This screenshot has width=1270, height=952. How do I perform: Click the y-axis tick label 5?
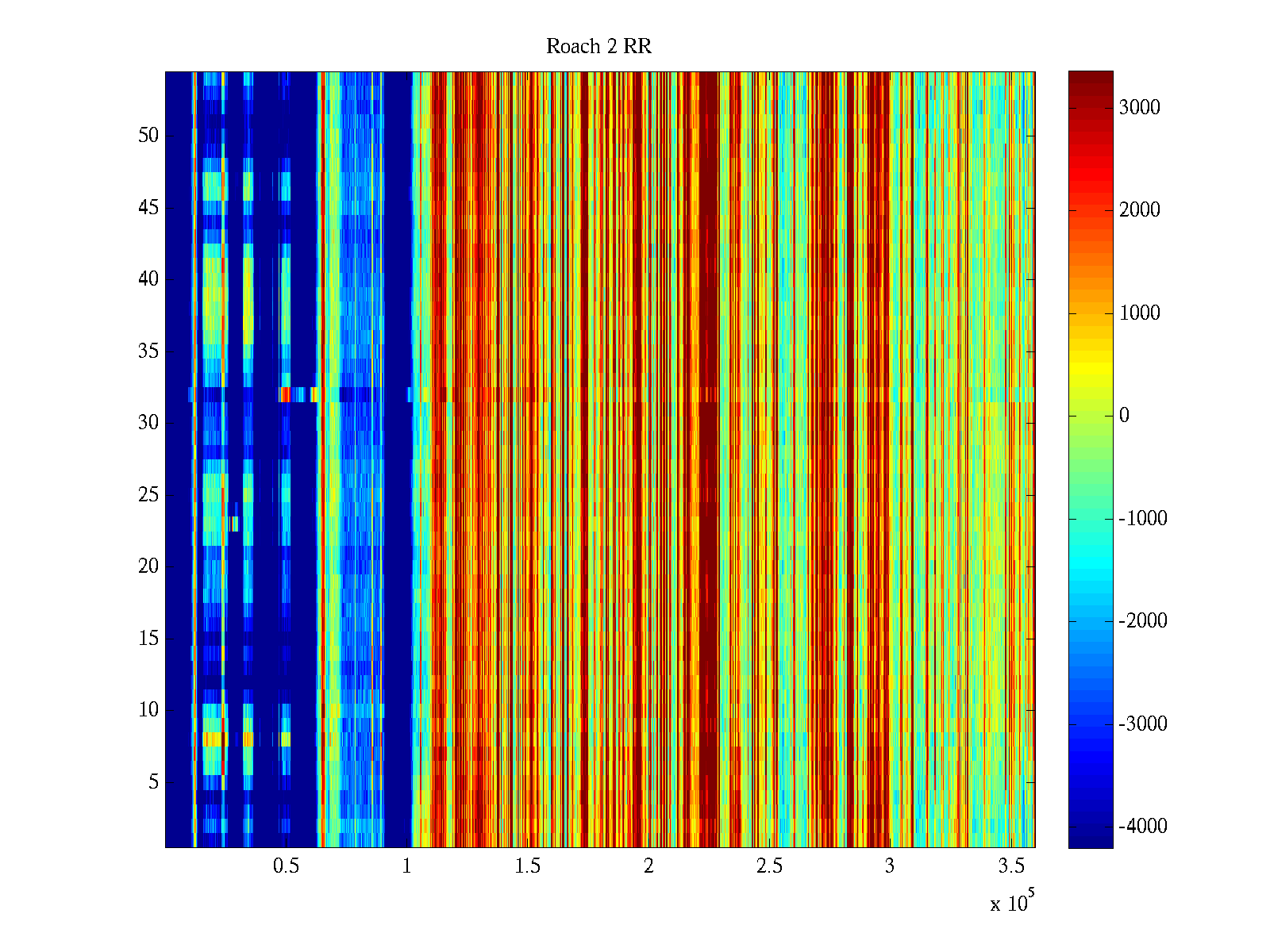153,782
